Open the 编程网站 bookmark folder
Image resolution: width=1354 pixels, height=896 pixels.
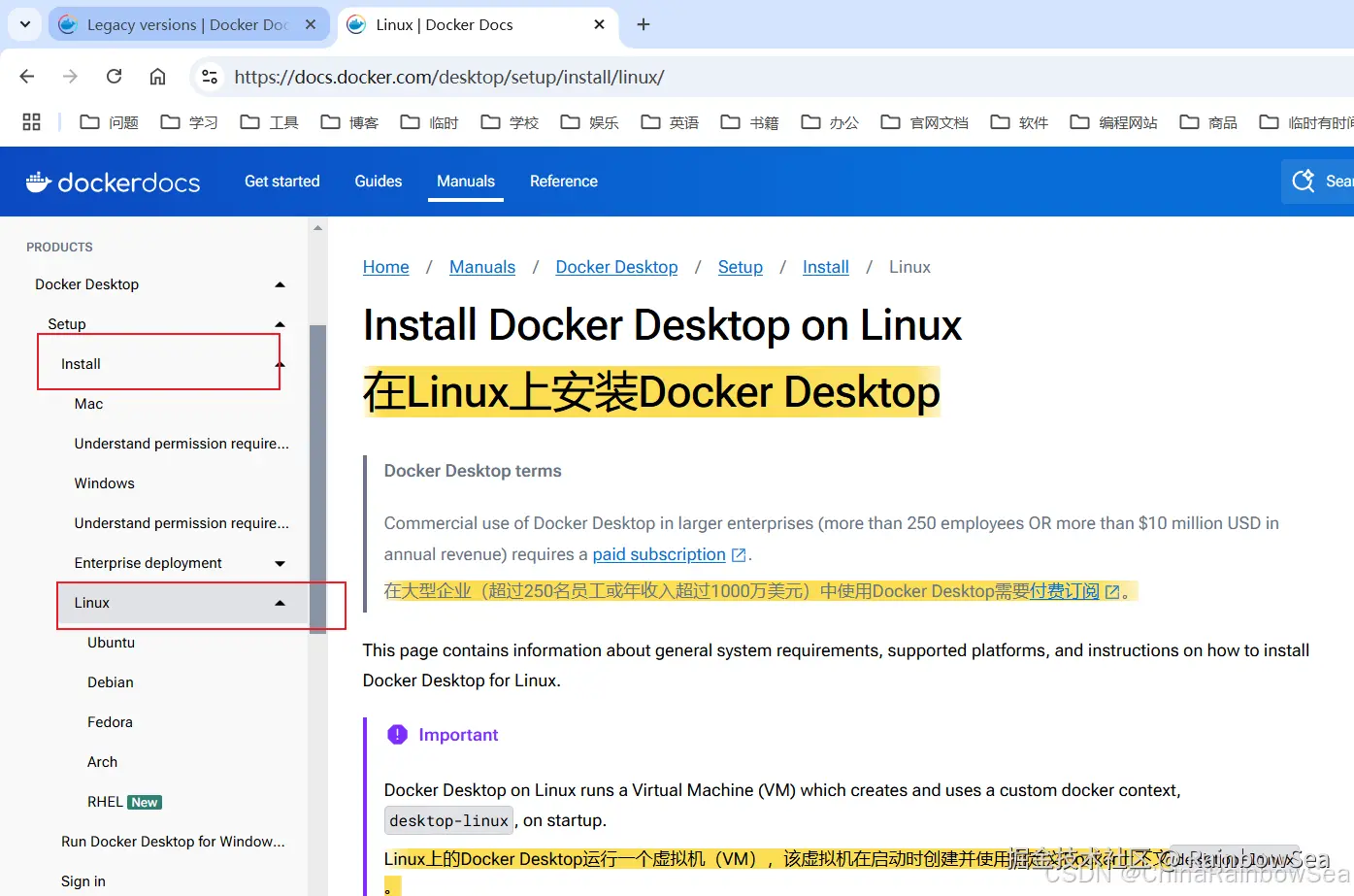(x=1113, y=122)
